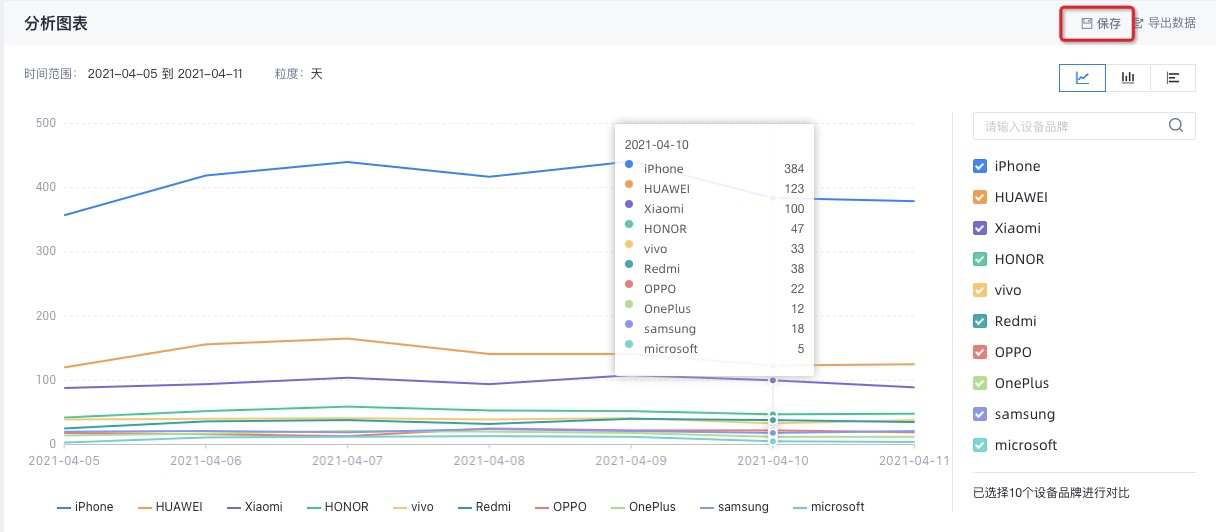Uncheck the microsoft checkbox
Image resolution: width=1216 pixels, height=532 pixels.
point(980,445)
